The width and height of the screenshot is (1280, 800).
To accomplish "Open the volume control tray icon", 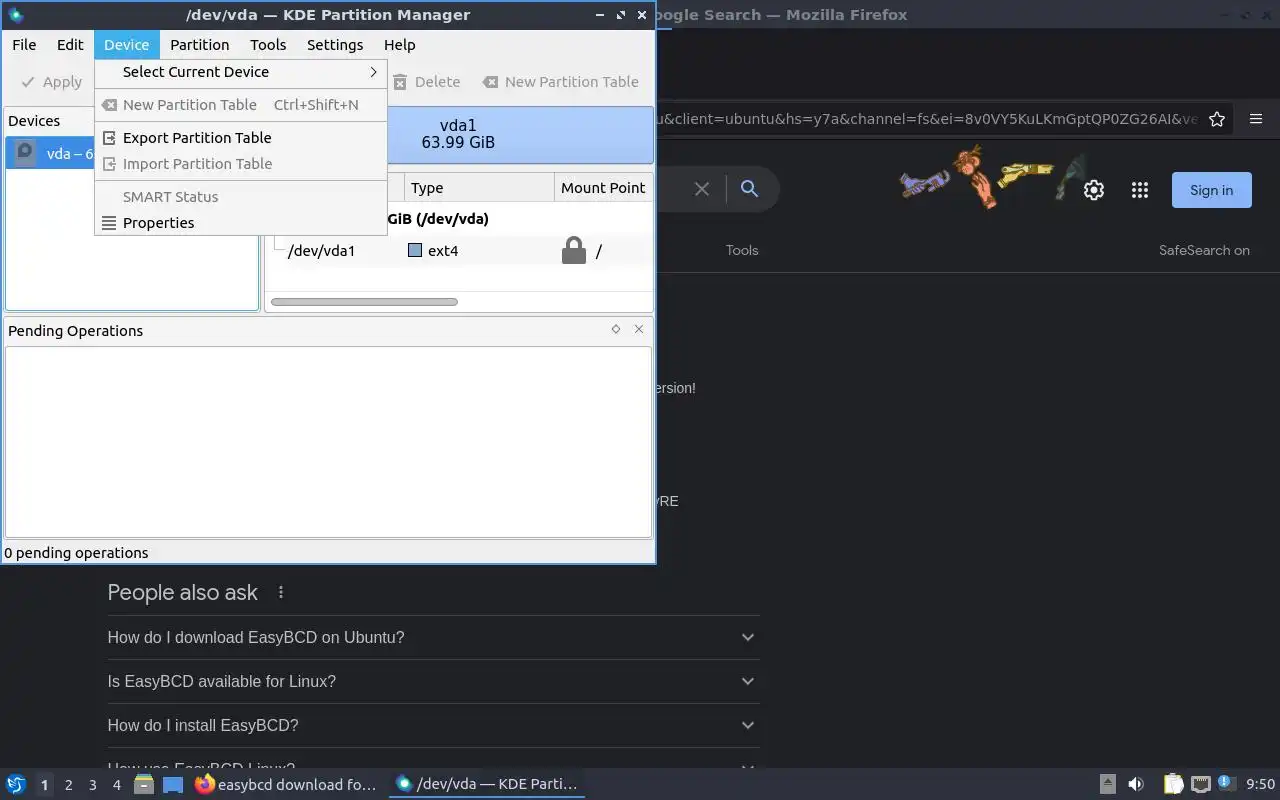I will click(x=1135, y=784).
